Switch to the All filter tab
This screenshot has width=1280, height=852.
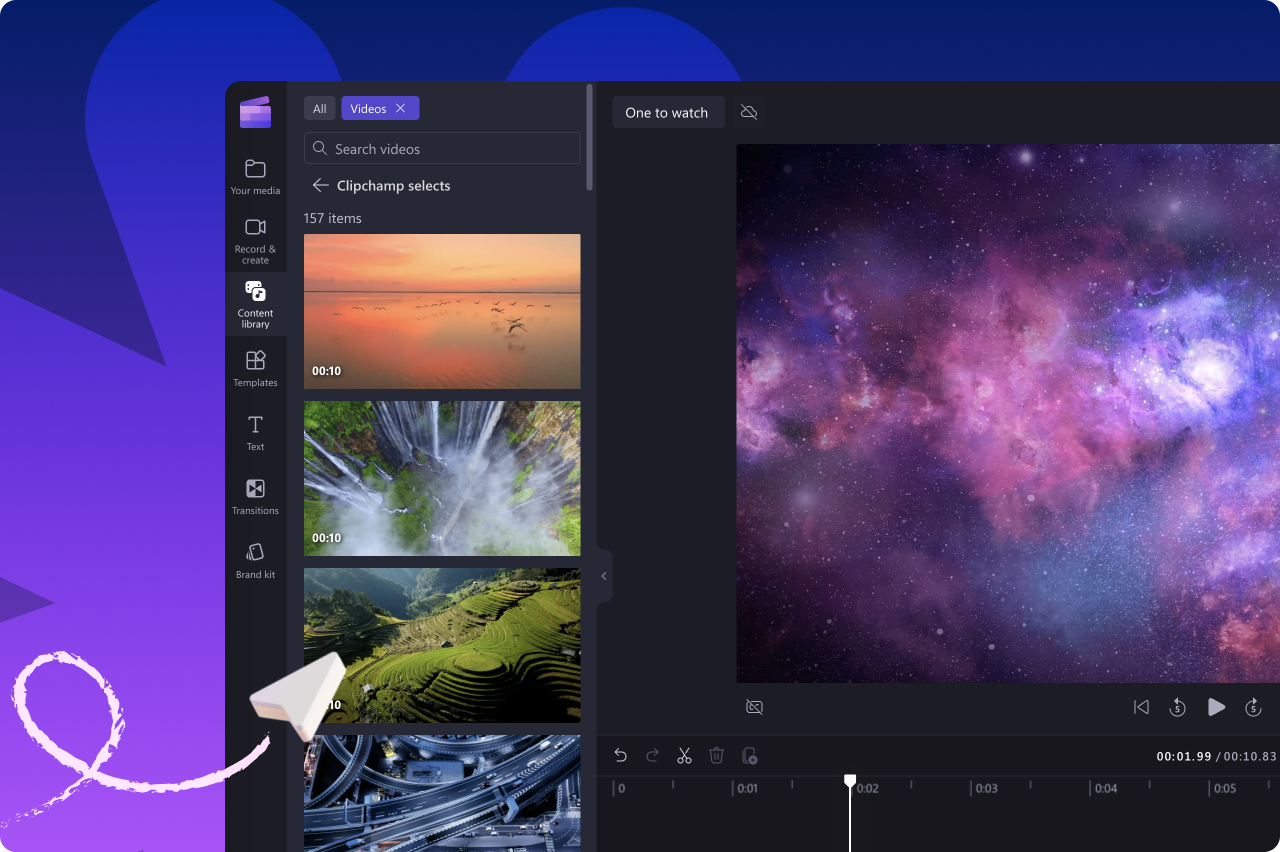[319, 109]
